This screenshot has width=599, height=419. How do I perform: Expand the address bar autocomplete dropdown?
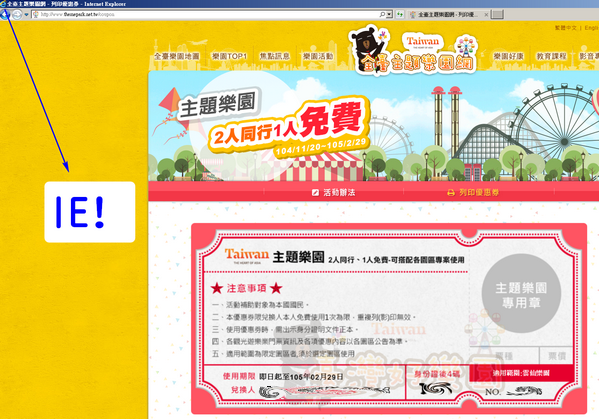389,15
